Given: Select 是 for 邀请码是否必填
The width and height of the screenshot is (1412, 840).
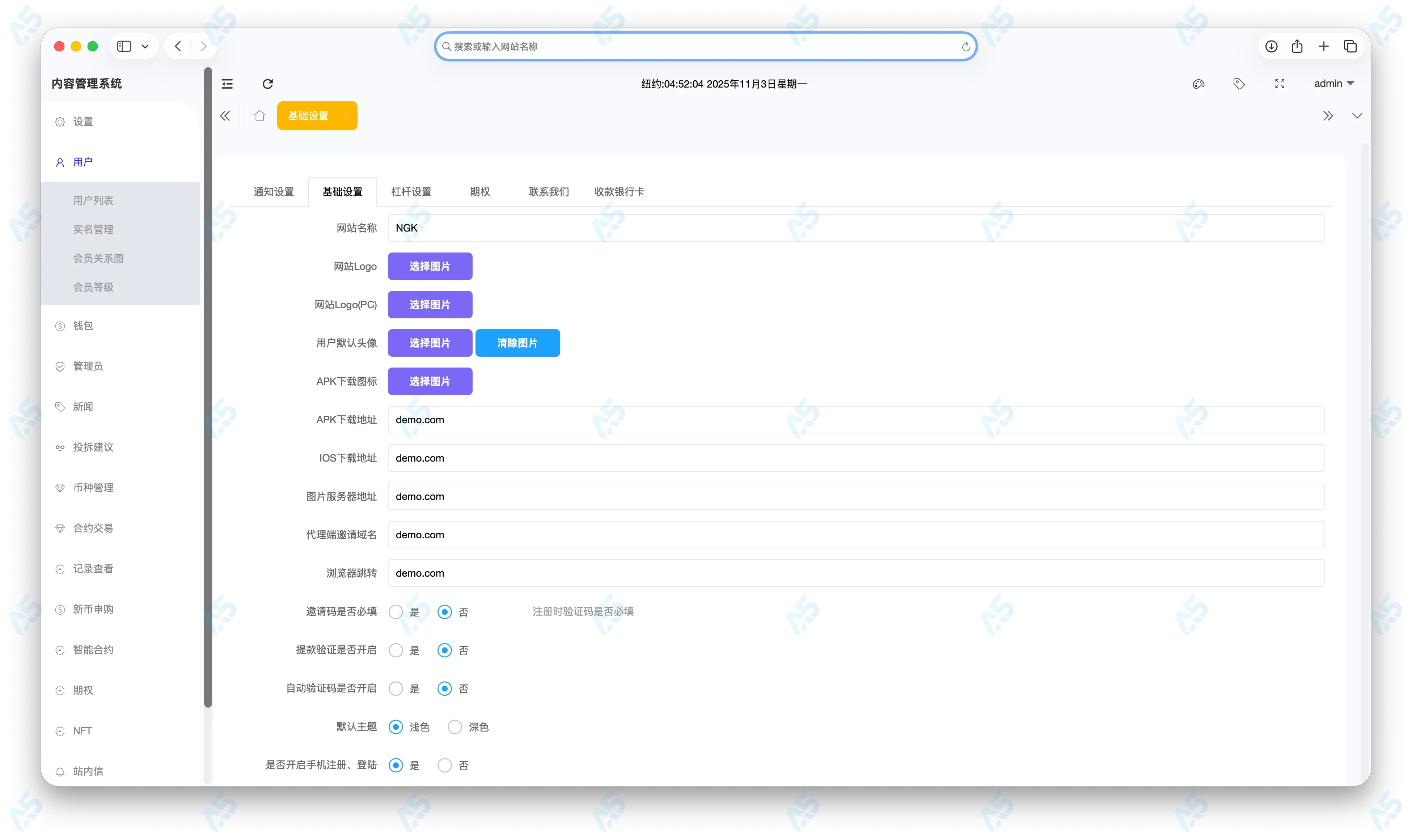Looking at the screenshot, I should 396,612.
